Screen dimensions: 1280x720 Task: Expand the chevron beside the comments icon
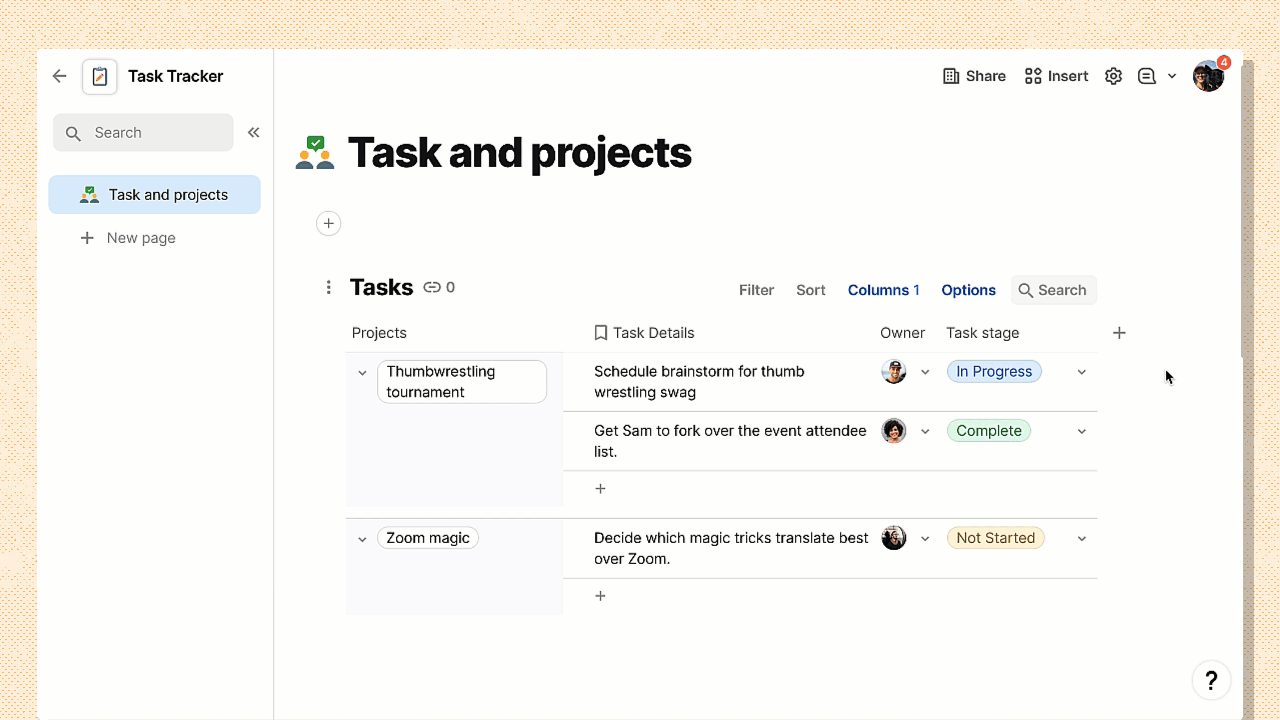[x=1172, y=75]
